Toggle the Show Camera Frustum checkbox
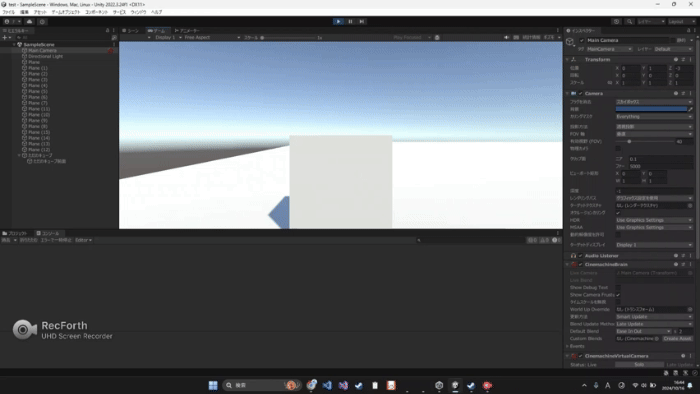The width and height of the screenshot is (700, 394). point(618,295)
